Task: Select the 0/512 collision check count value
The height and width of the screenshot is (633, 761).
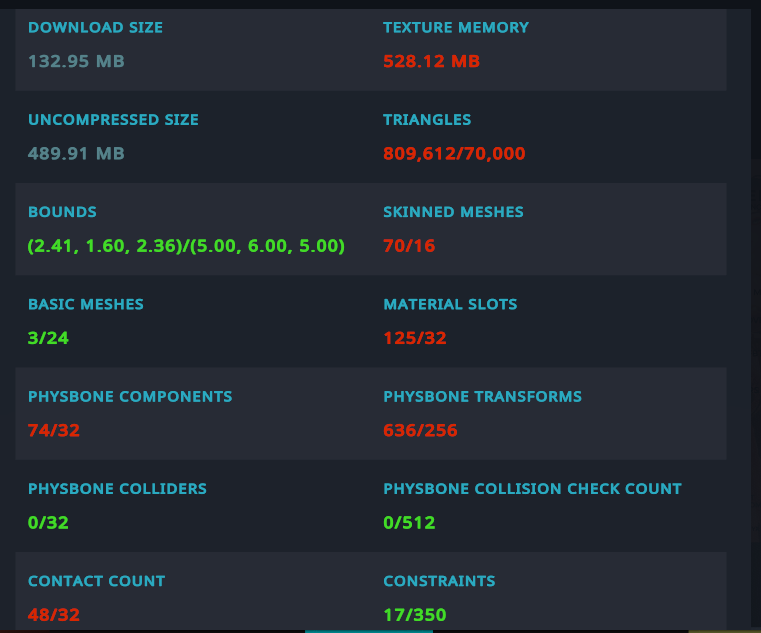Action: point(409,523)
